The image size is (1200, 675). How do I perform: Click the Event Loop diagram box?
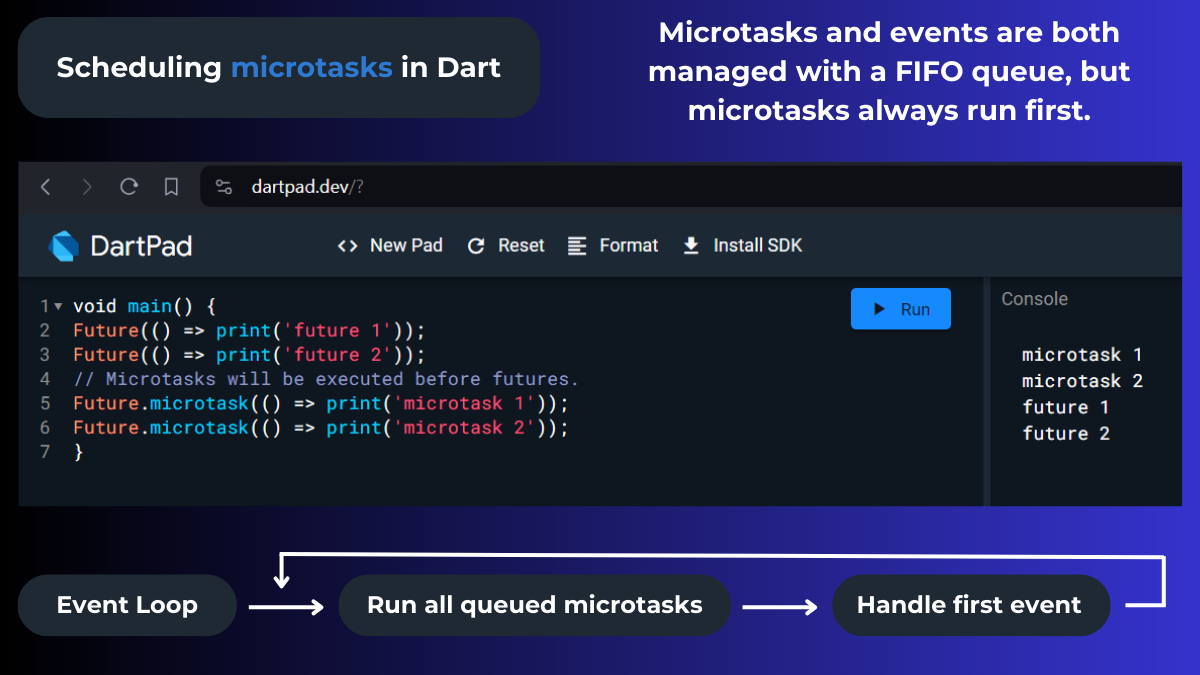coord(127,605)
